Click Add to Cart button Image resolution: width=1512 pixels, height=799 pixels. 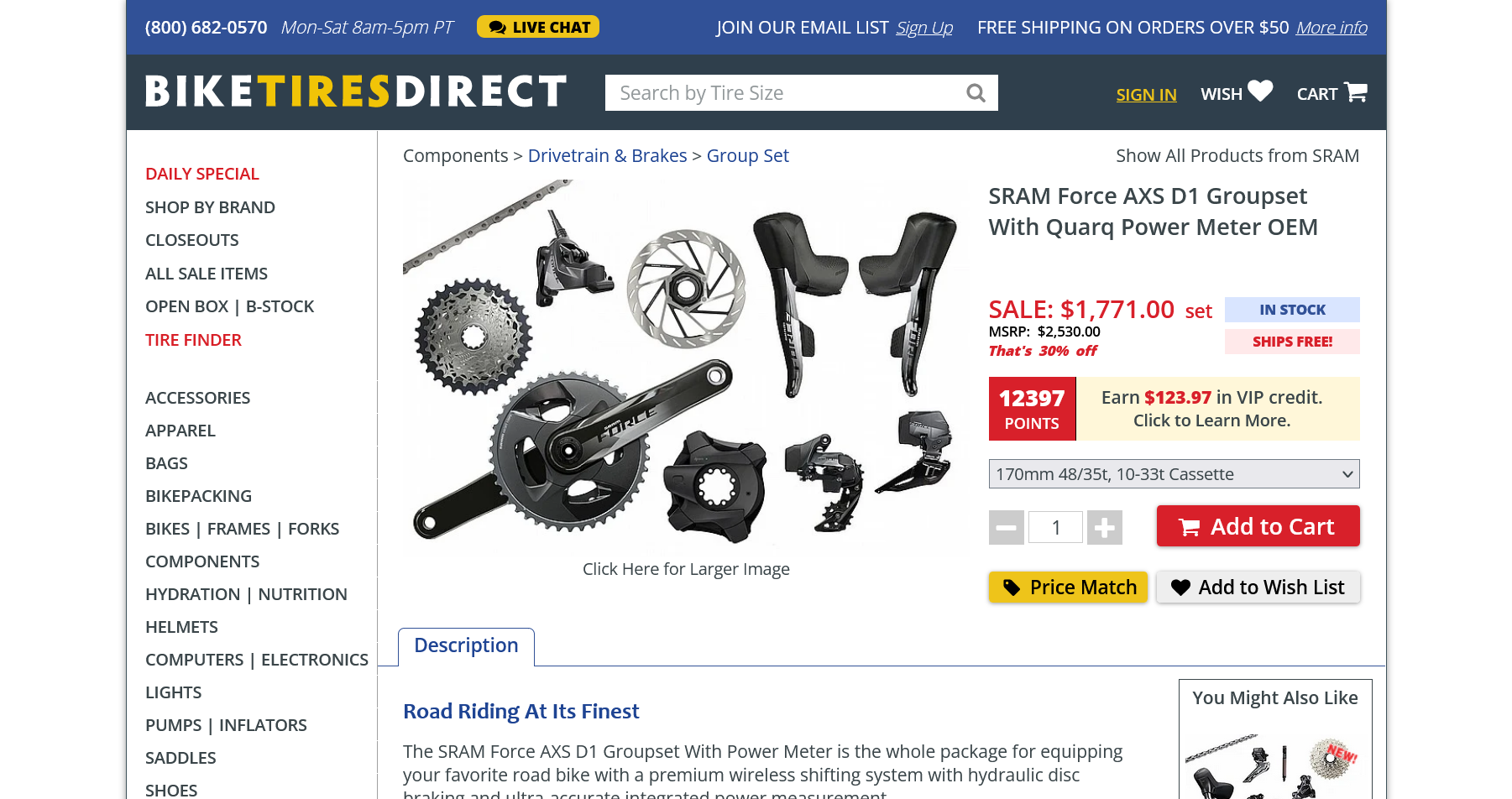[x=1258, y=526]
